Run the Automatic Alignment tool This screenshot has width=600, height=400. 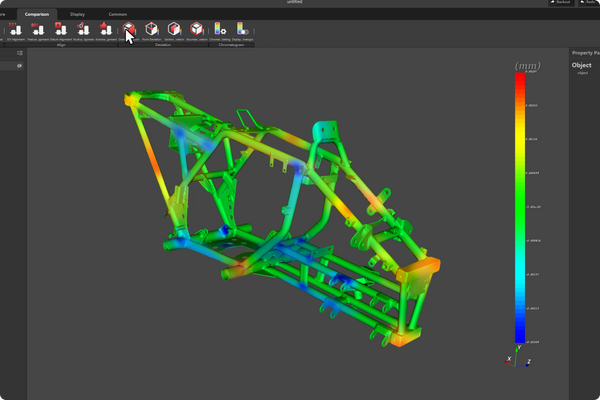(105, 30)
